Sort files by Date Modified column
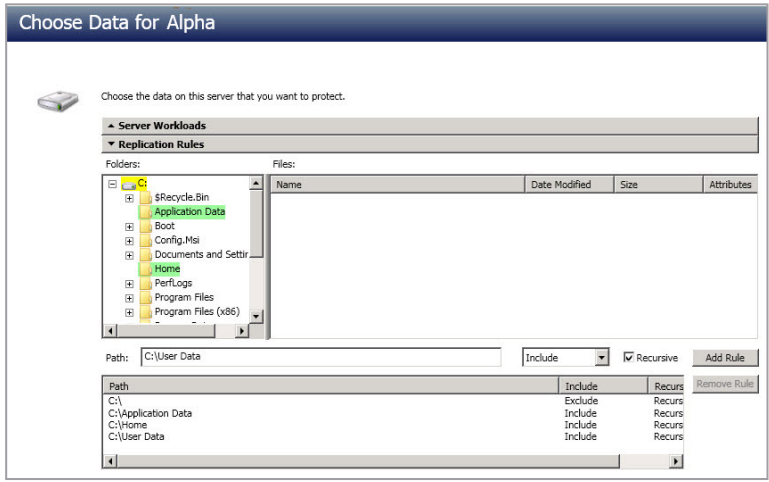Screen dimensions: 769x482 tap(560, 185)
